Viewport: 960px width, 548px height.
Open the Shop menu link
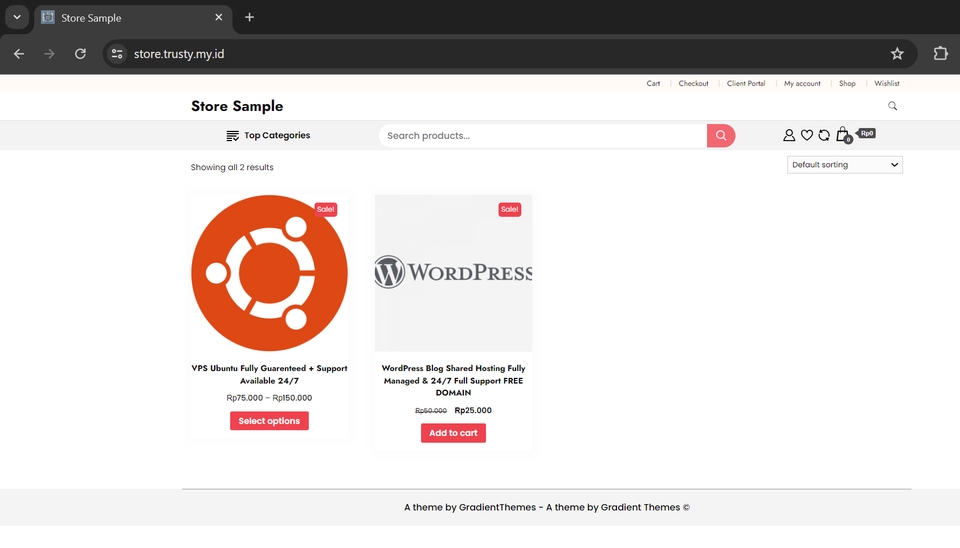tap(847, 83)
